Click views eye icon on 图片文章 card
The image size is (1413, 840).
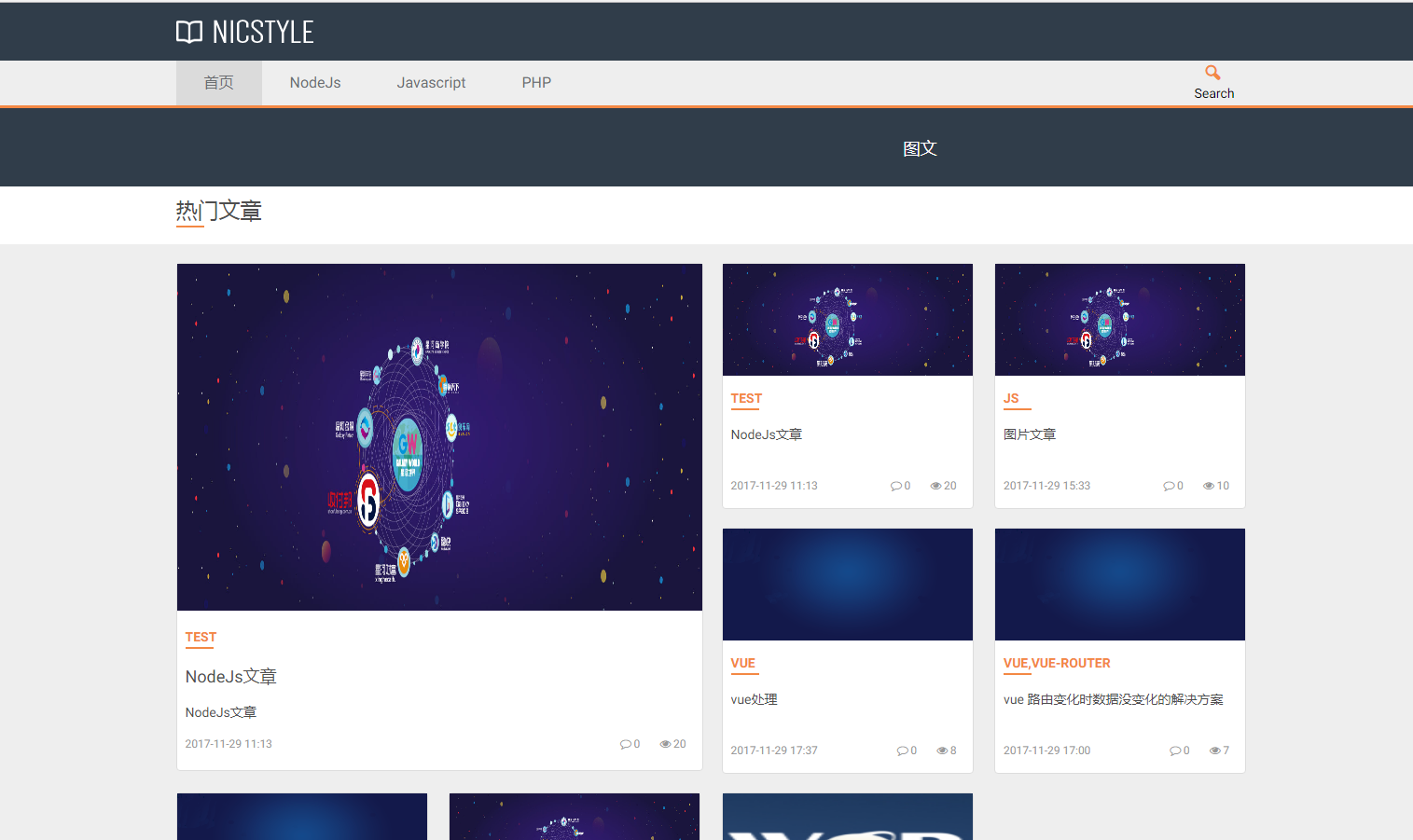coord(1209,486)
